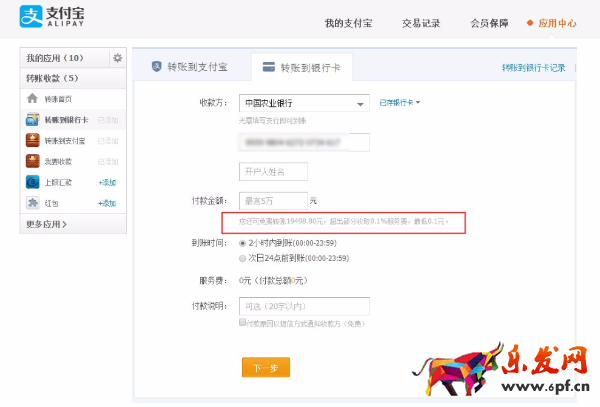The height and width of the screenshot is (407, 600).
Task: Expand 更多应用 in the sidebar
Action: tap(46, 224)
